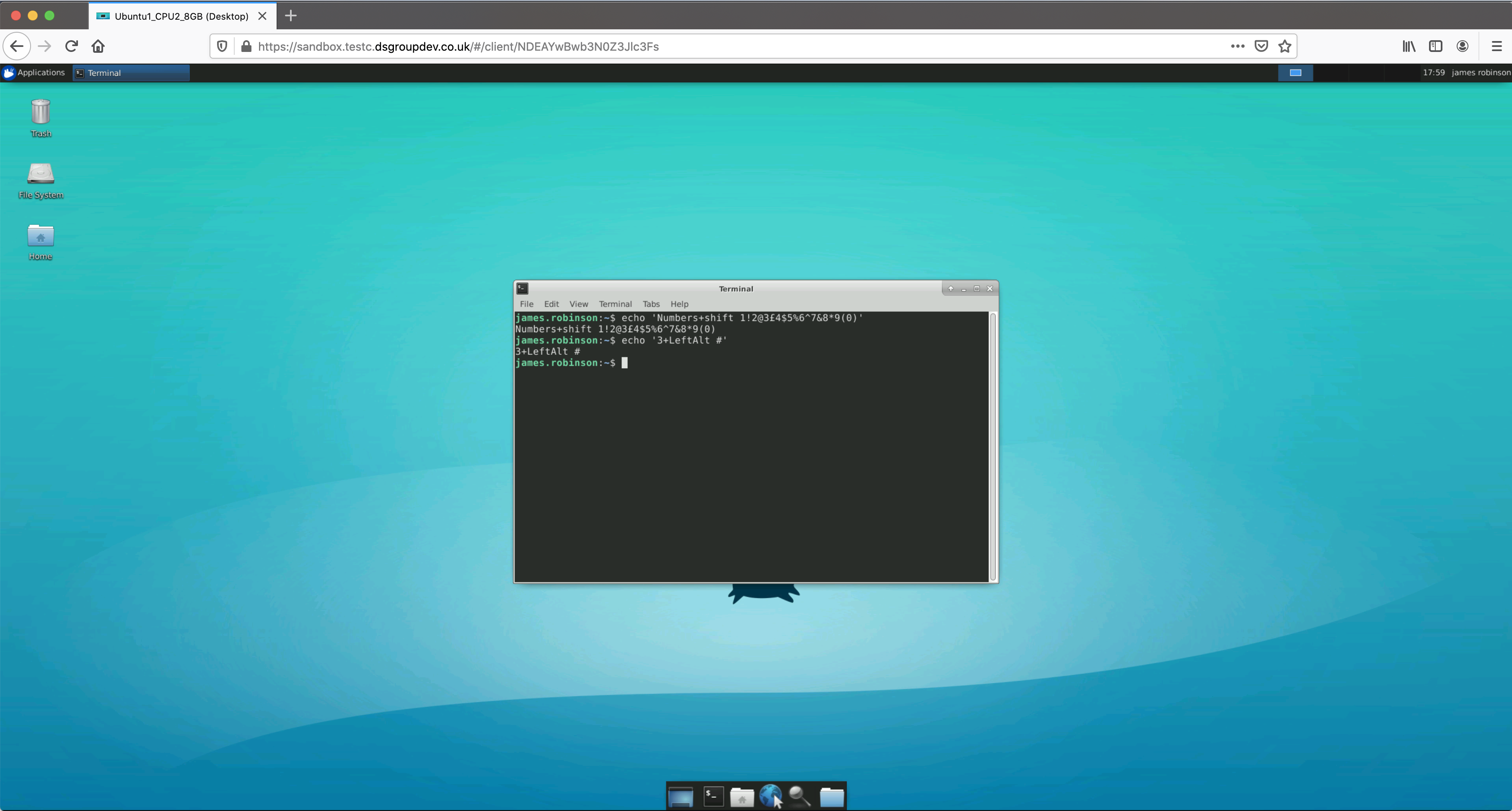Click the last terminal prompt with the cursor
1512x811 pixels.
pyautogui.click(x=571, y=363)
